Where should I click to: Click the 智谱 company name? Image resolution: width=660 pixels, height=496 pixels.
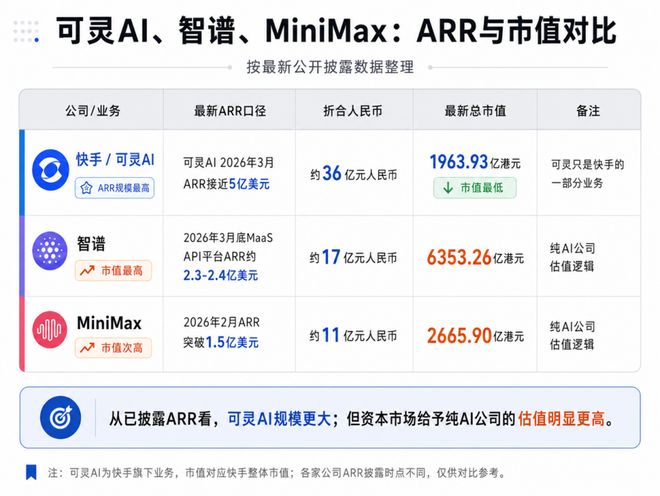point(91,244)
